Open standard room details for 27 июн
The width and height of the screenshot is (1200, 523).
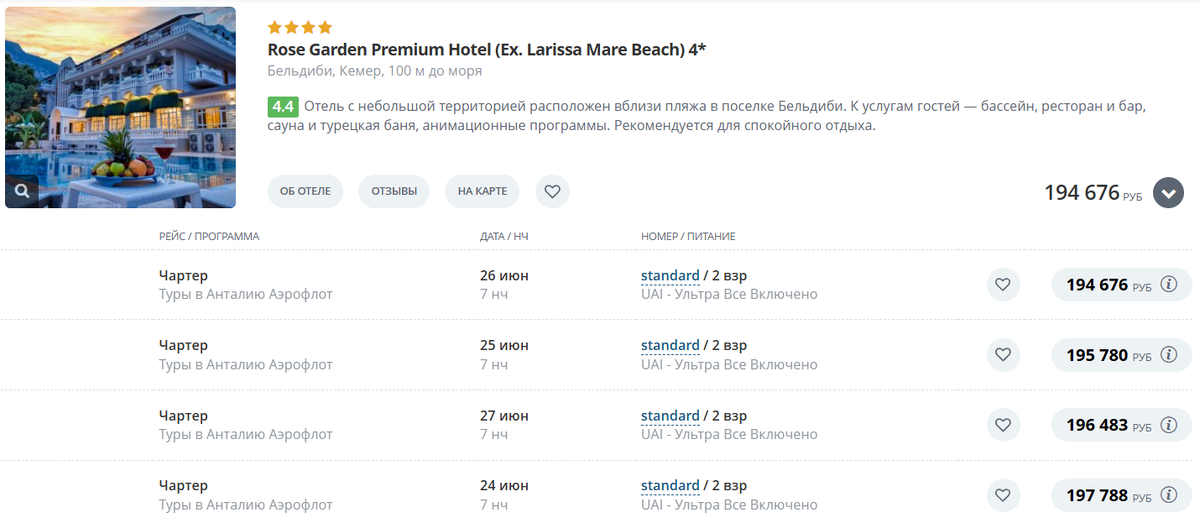(x=670, y=416)
